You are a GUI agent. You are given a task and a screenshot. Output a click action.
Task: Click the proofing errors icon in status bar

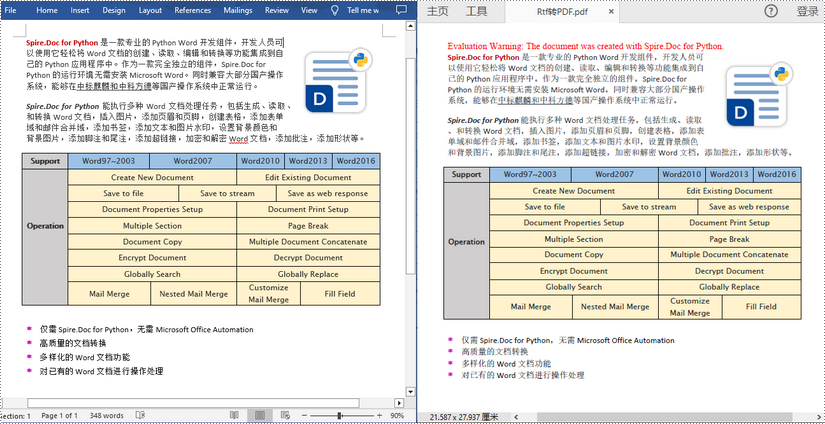140,415
